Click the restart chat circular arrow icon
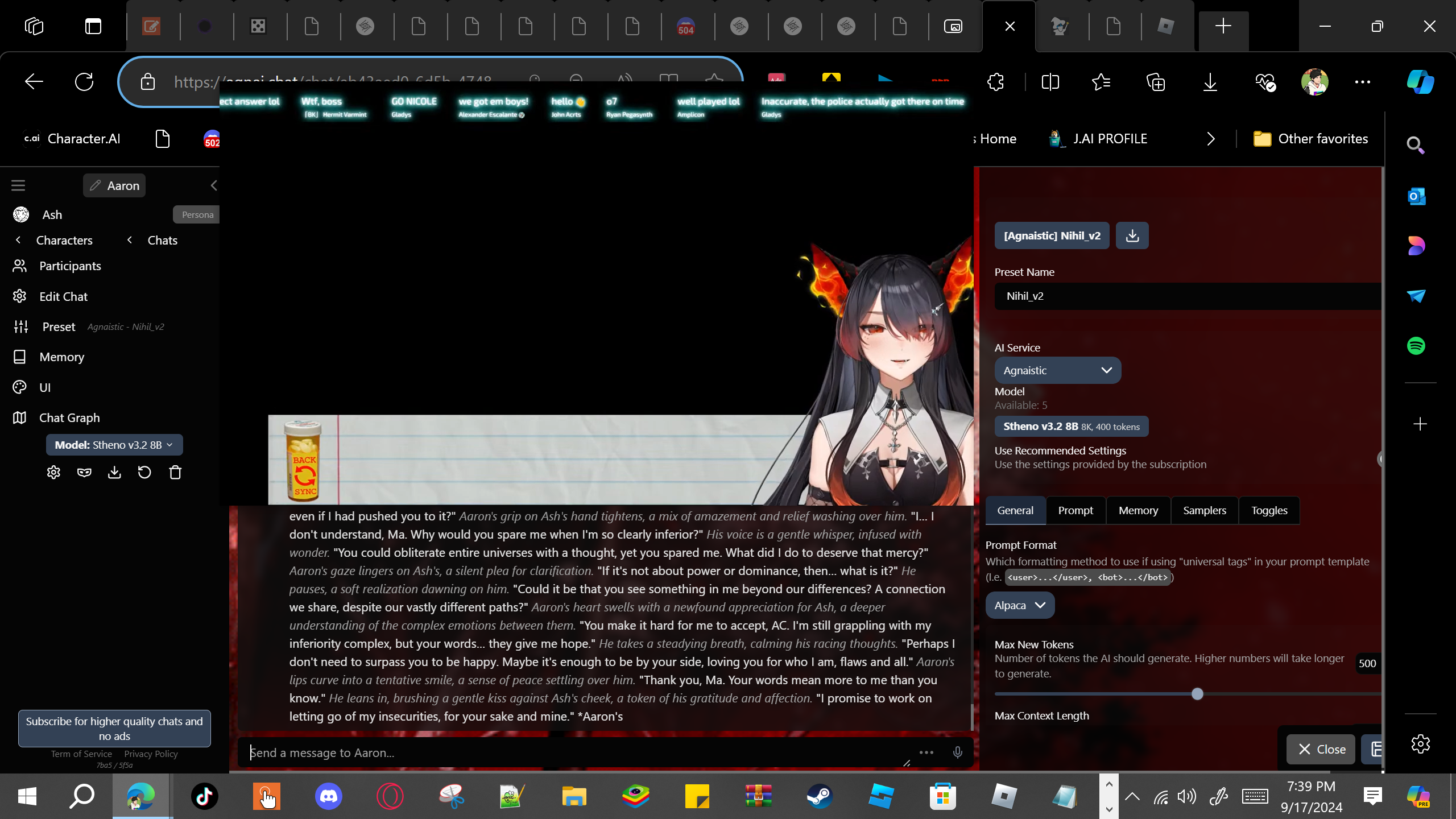1456x819 pixels. [x=144, y=473]
